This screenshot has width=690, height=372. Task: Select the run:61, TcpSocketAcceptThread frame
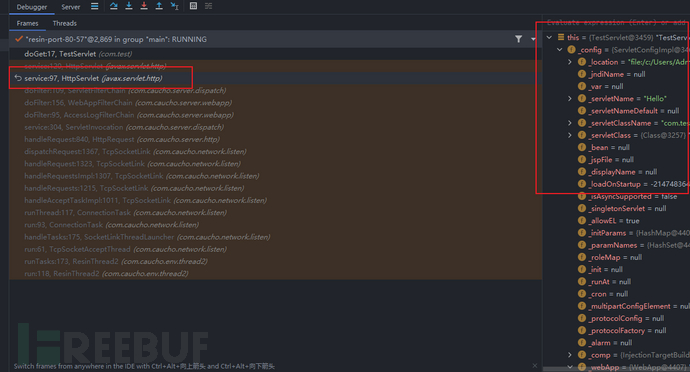point(275,249)
